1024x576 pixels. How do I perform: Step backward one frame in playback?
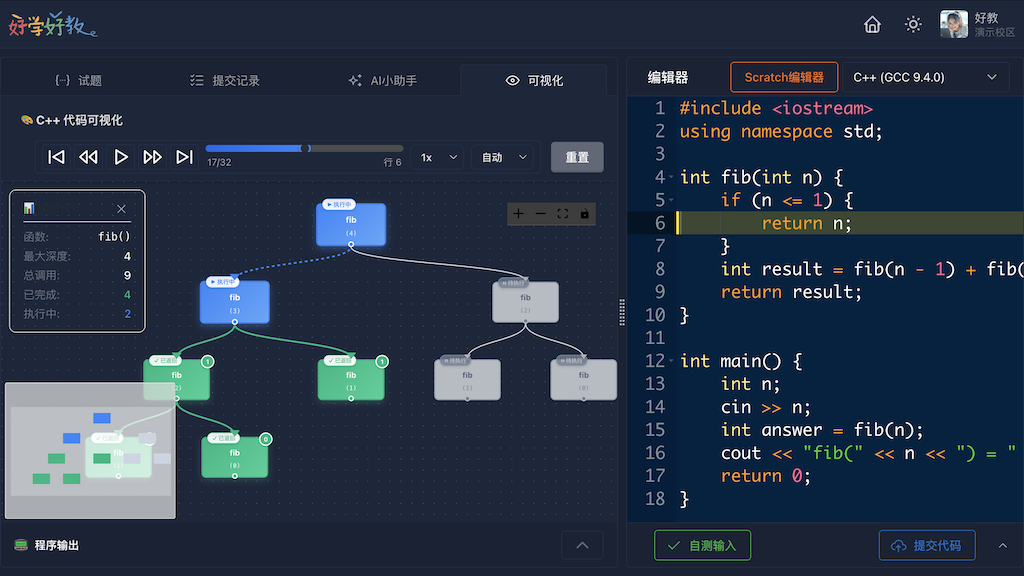click(89, 157)
